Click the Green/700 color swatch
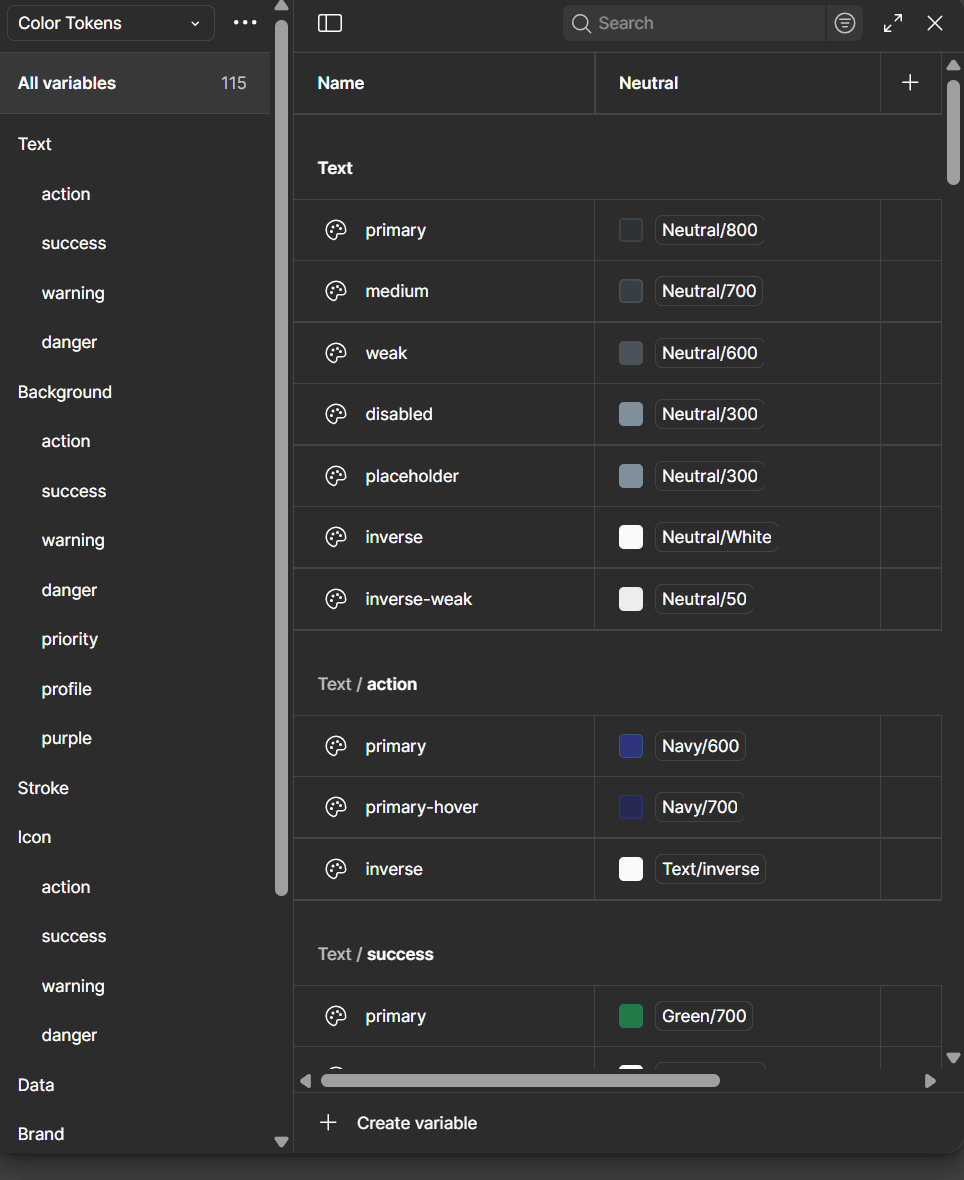Screen dimensions: 964x1180 click(x=631, y=1017)
